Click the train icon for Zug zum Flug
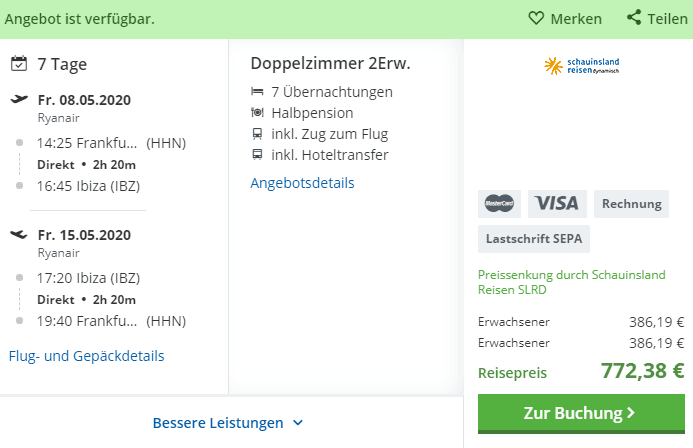 257,134
